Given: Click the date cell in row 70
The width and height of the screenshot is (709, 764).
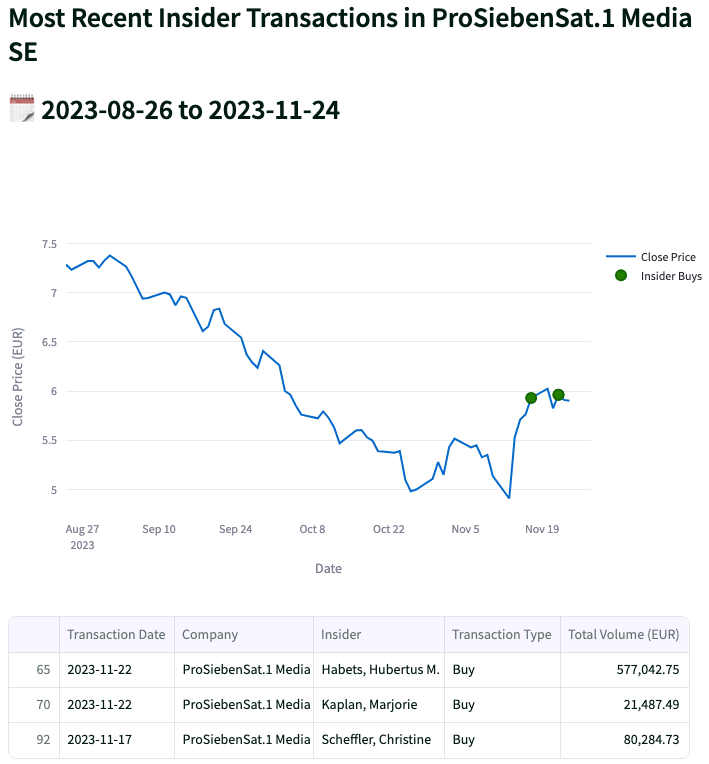Looking at the screenshot, I should 116,705.
